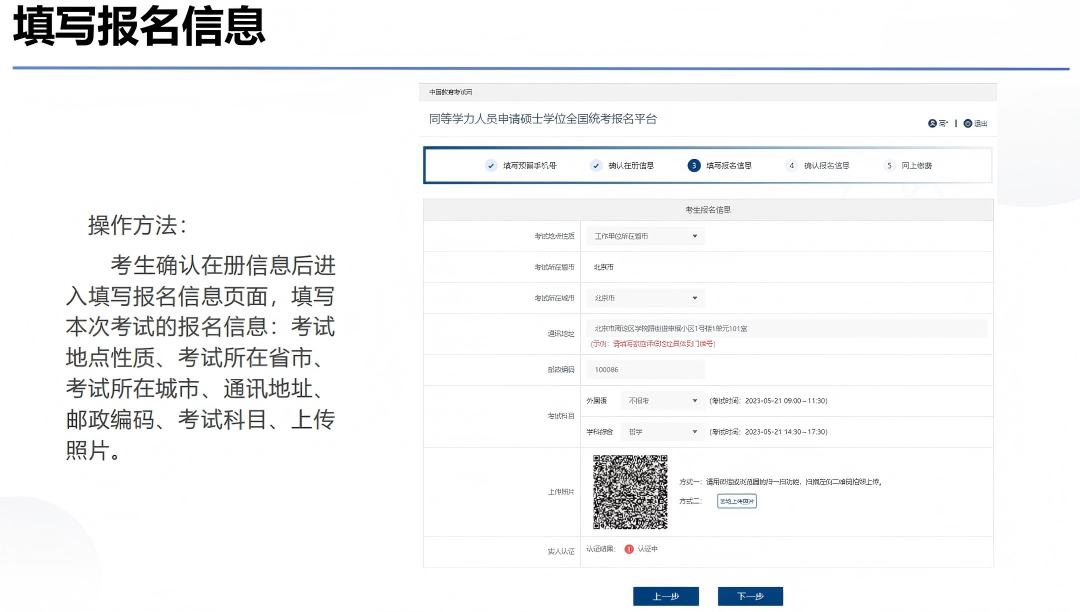Image resolution: width=1080 pixels, height=612 pixels.
Task: Click the checkmark icon for 填写预留手机号 step
Action: coord(491,166)
